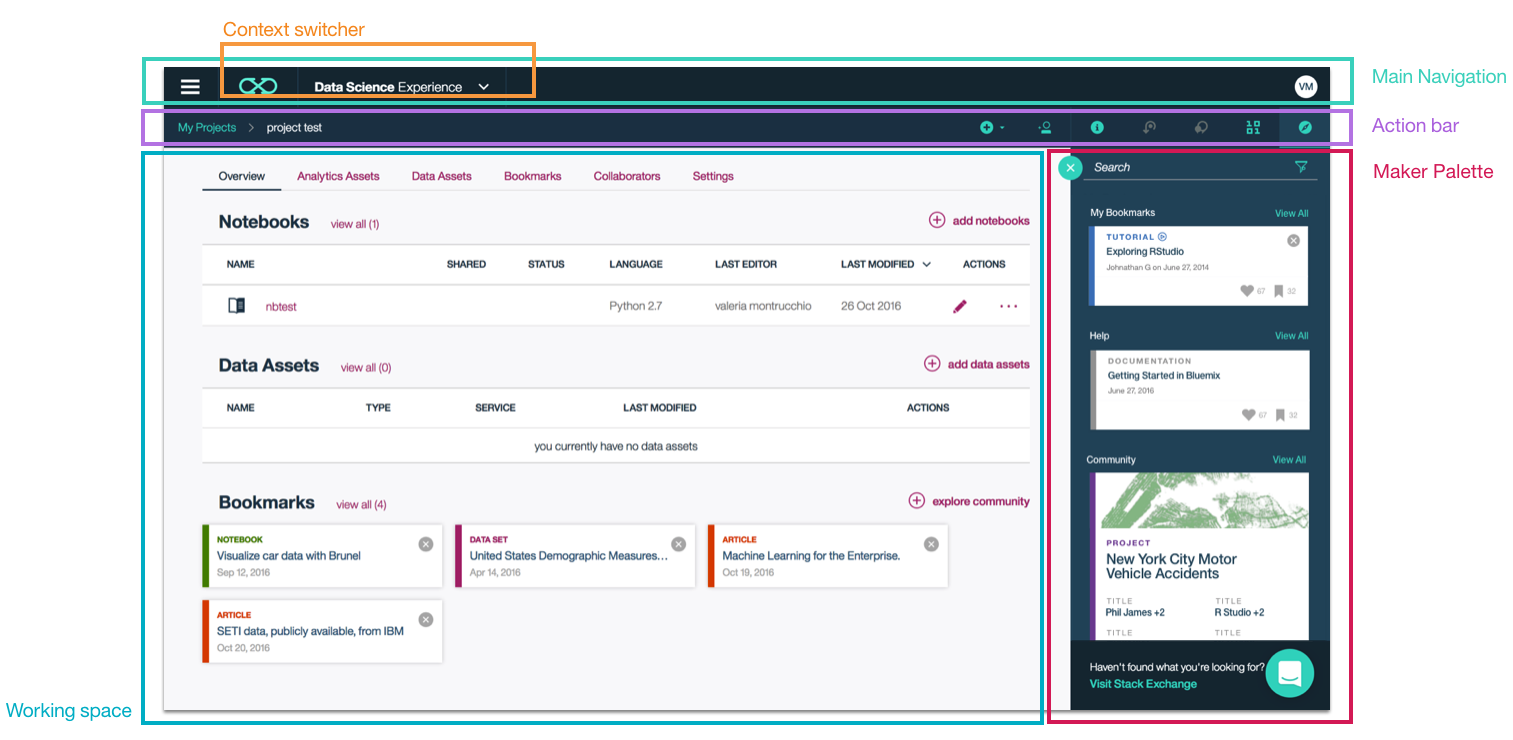Remove the SETI data bookmark
The width and height of the screenshot is (1513, 740).
[x=426, y=620]
